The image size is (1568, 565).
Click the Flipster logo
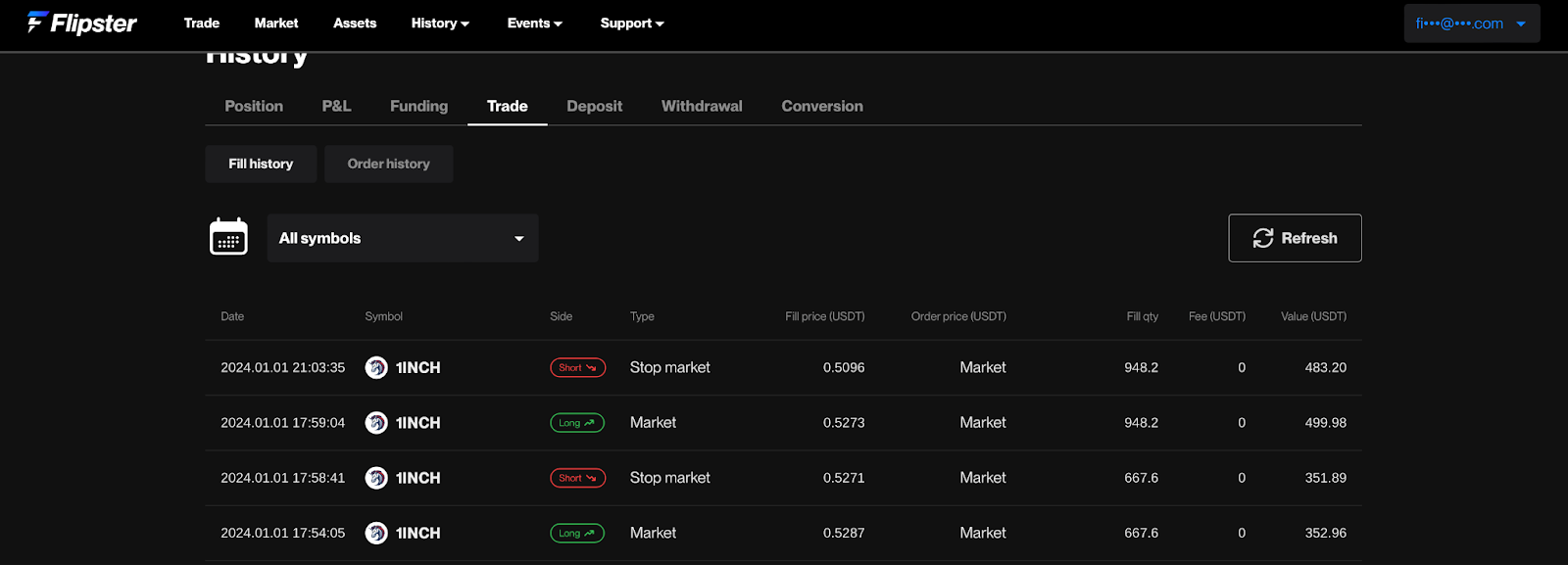coord(82,23)
